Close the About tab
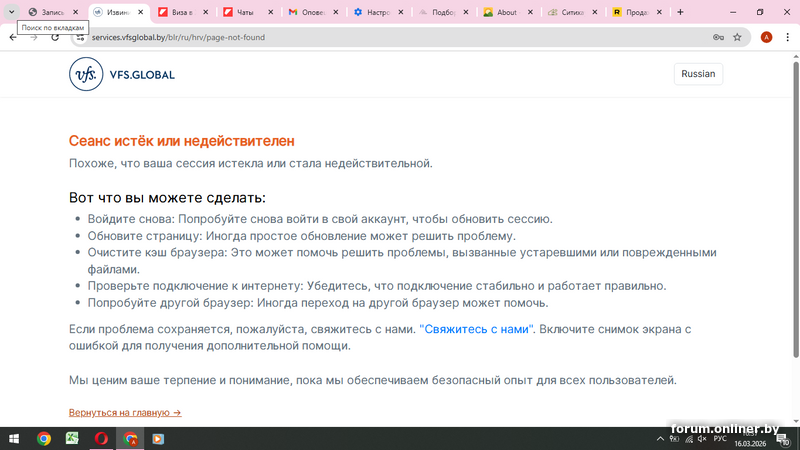This screenshot has height=450, width=800. click(x=530, y=12)
